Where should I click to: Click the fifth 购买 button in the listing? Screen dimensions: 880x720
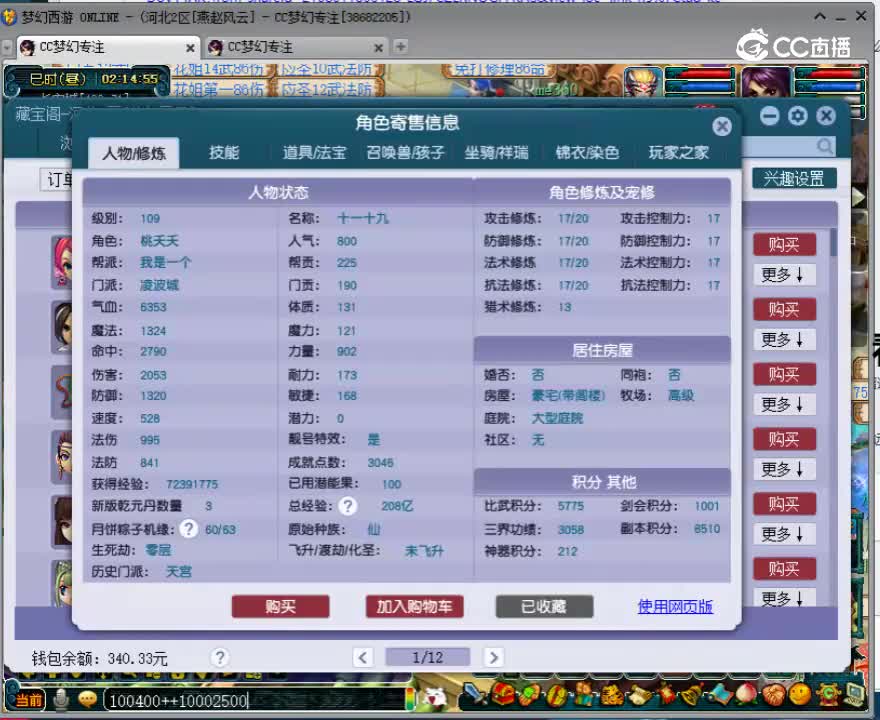click(784, 504)
